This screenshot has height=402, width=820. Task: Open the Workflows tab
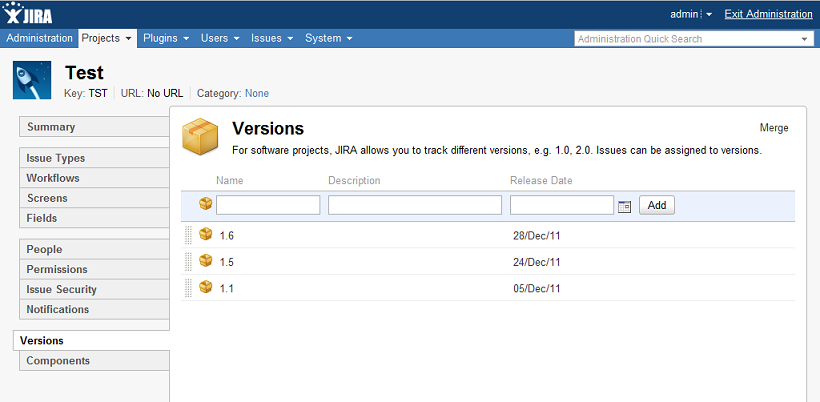pos(94,178)
